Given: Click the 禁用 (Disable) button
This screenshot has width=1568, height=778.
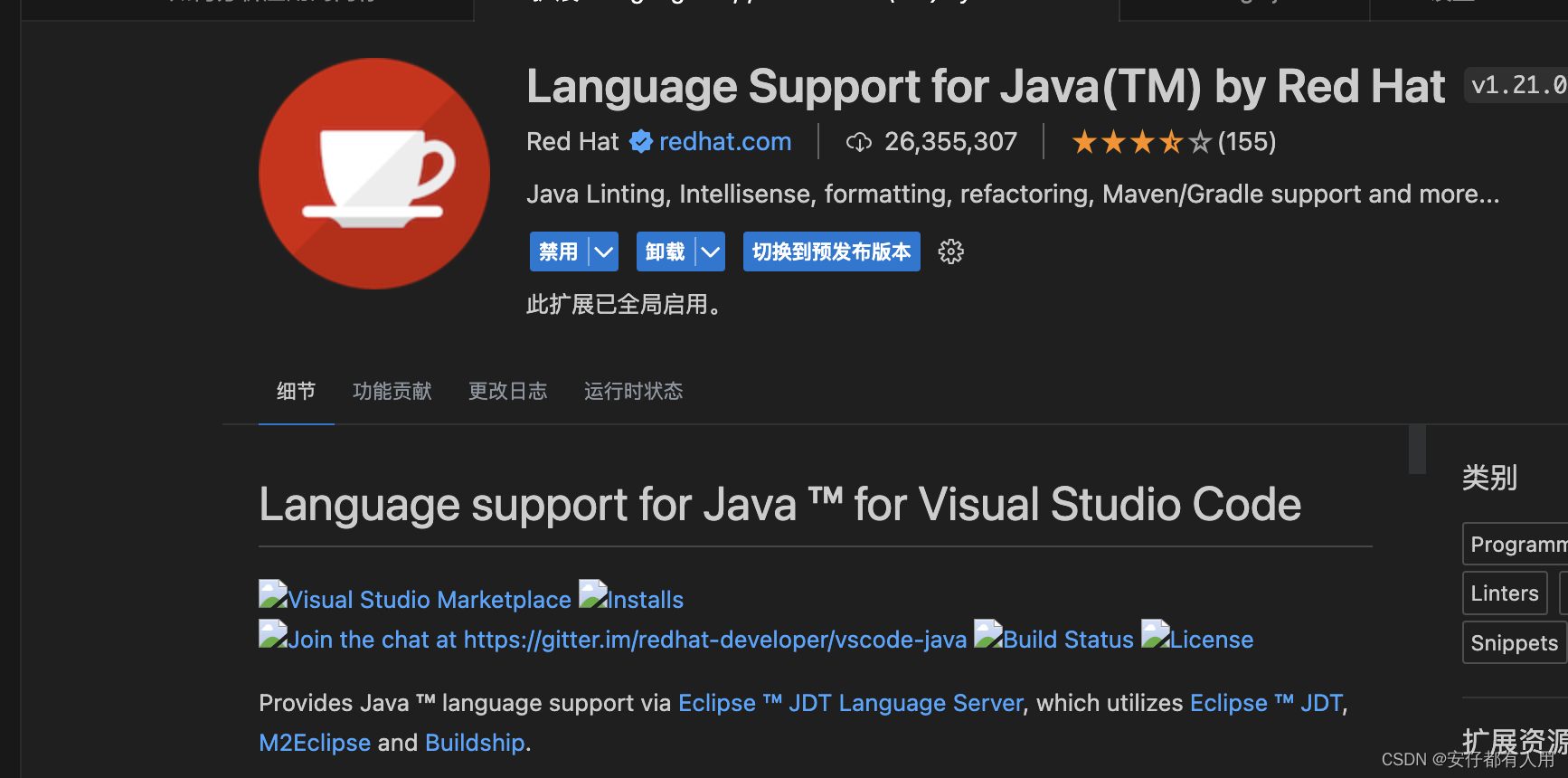Looking at the screenshot, I should [559, 251].
